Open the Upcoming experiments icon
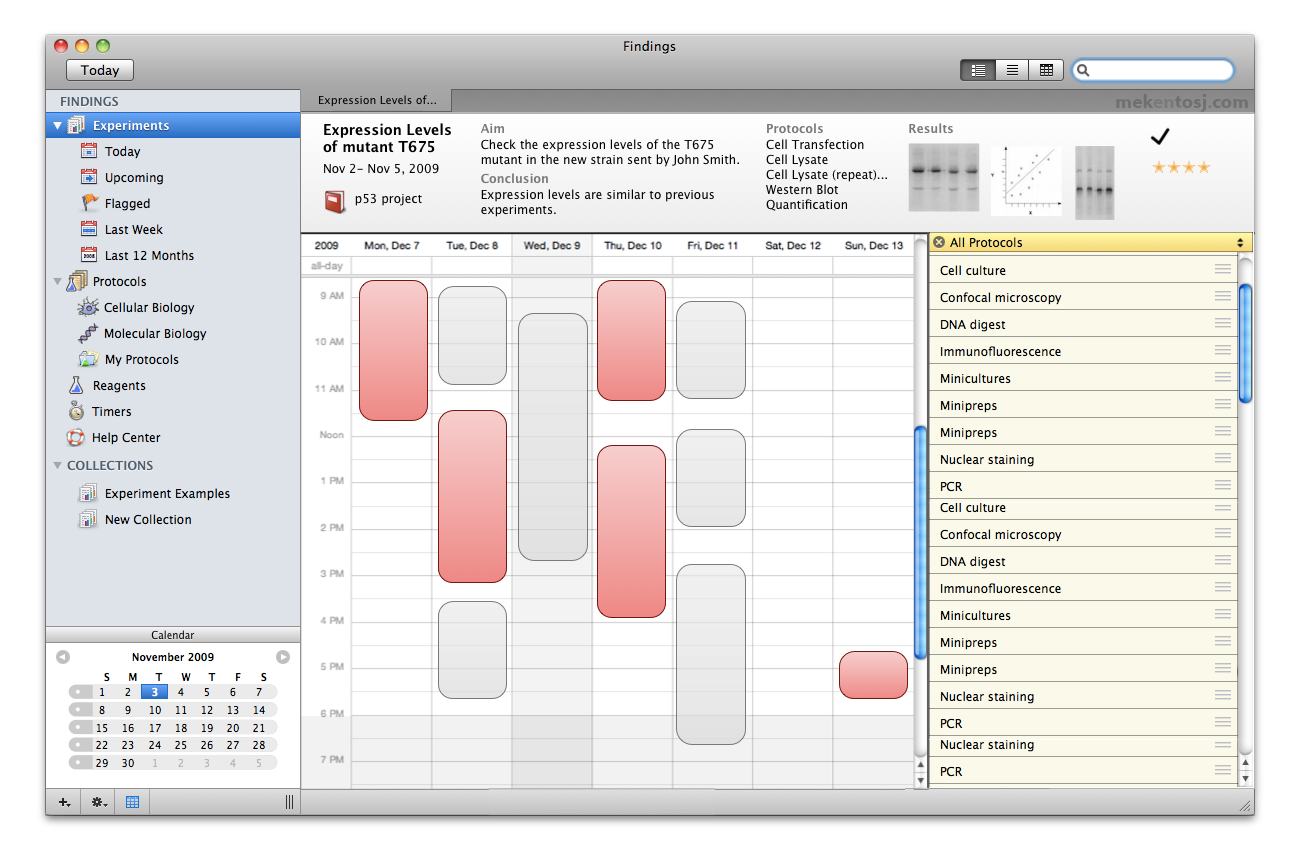1300x850 pixels. [89, 177]
